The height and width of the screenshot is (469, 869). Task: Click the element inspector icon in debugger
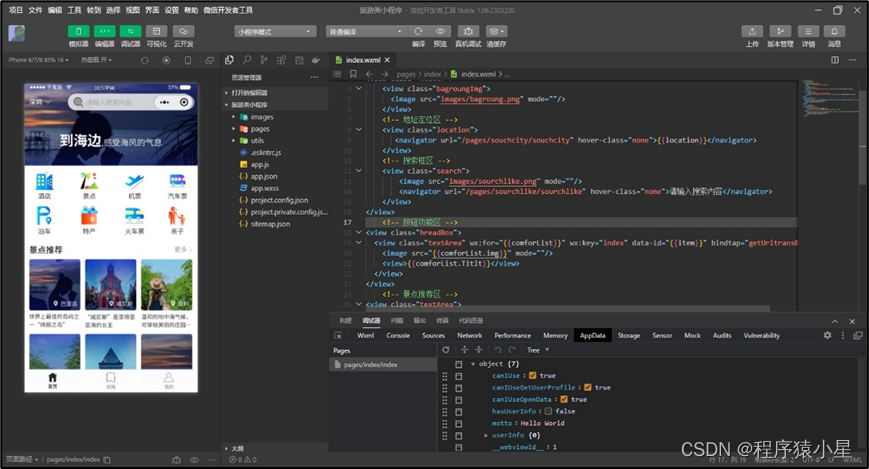[338, 335]
